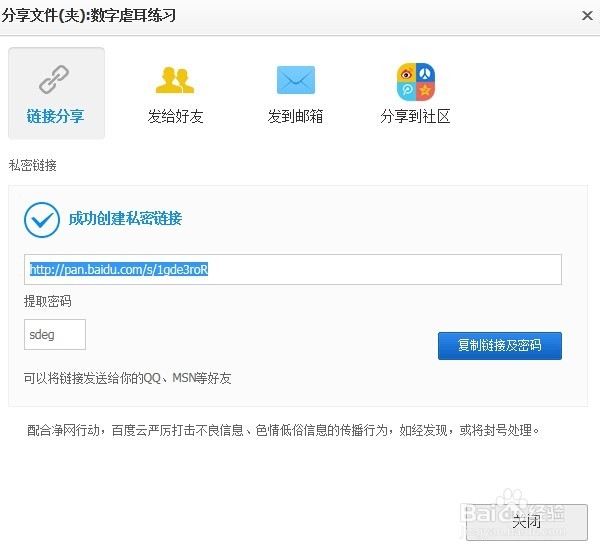
Task: Click the 提取密码 label
Action: (x=47, y=301)
